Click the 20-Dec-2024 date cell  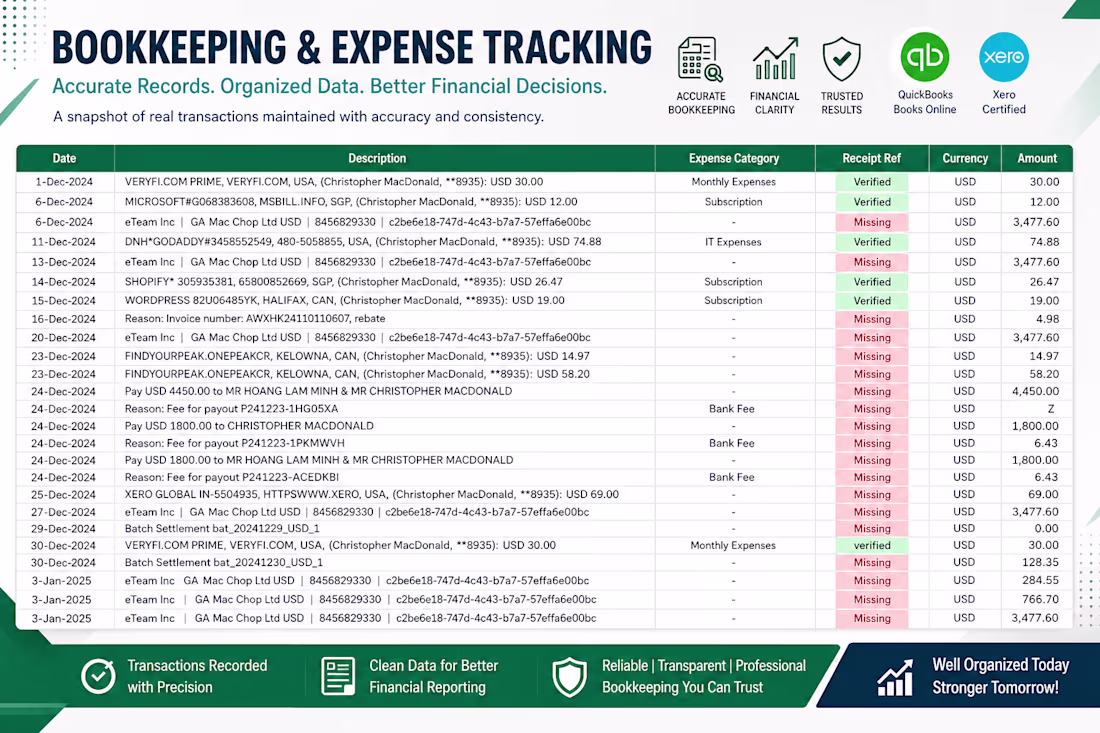pyautogui.click(x=65, y=337)
